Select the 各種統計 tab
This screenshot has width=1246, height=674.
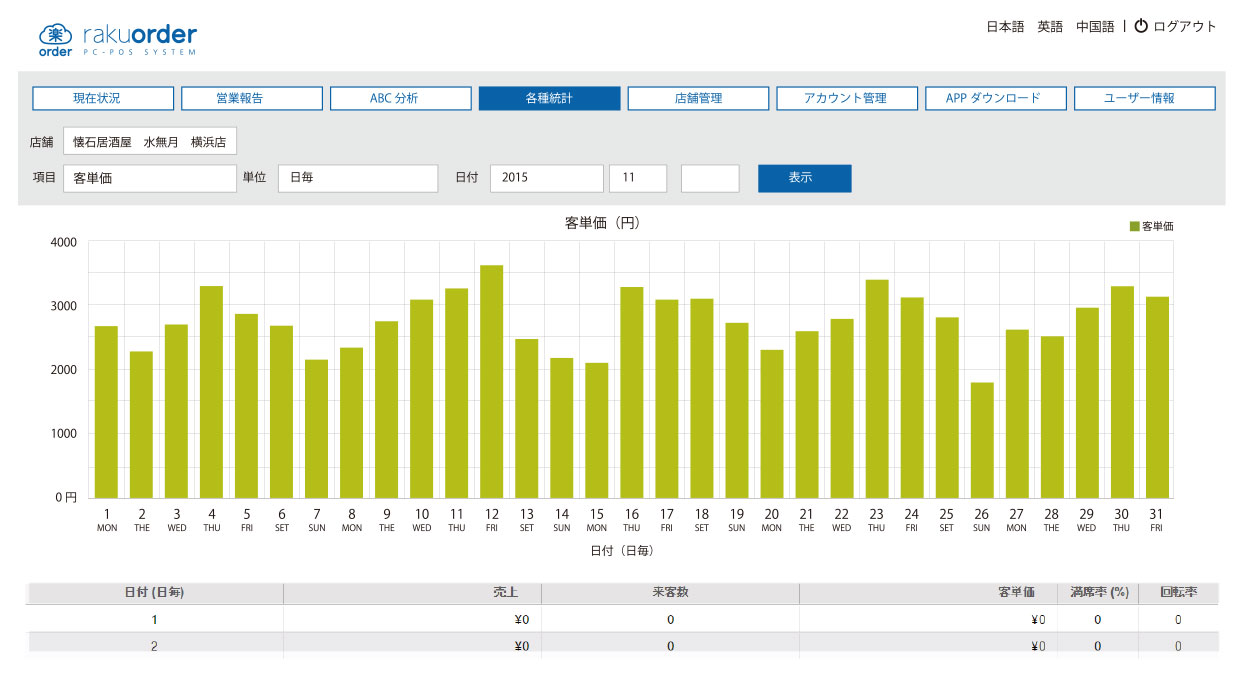[x=549, y=98]
